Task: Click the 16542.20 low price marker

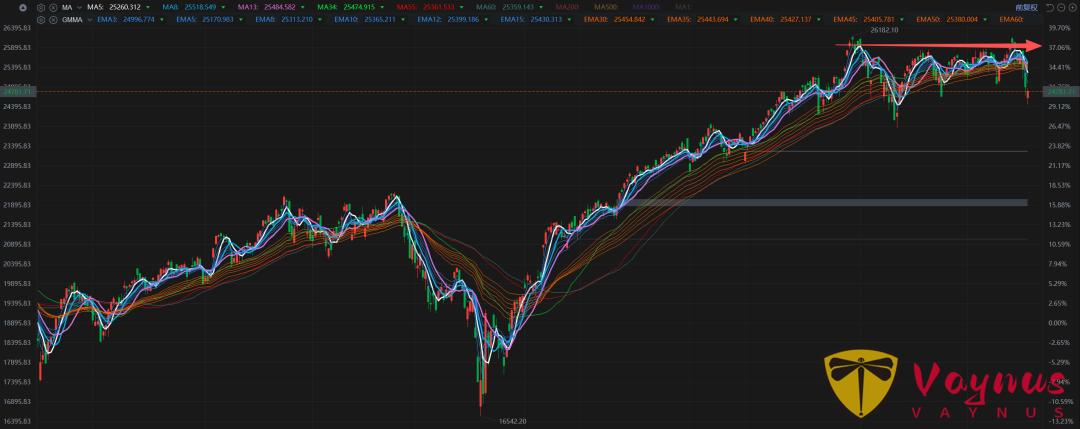Action: click(512, 421)
